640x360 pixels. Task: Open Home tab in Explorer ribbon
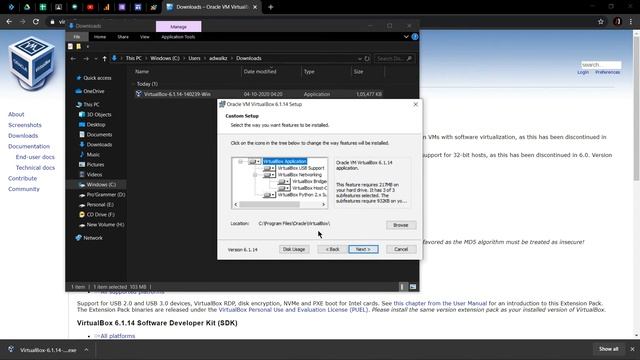point(100,37)
